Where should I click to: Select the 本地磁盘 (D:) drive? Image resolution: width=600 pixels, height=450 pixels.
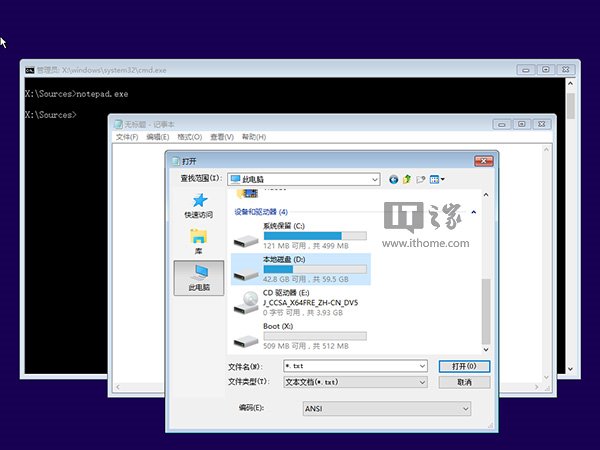point(300,267)
